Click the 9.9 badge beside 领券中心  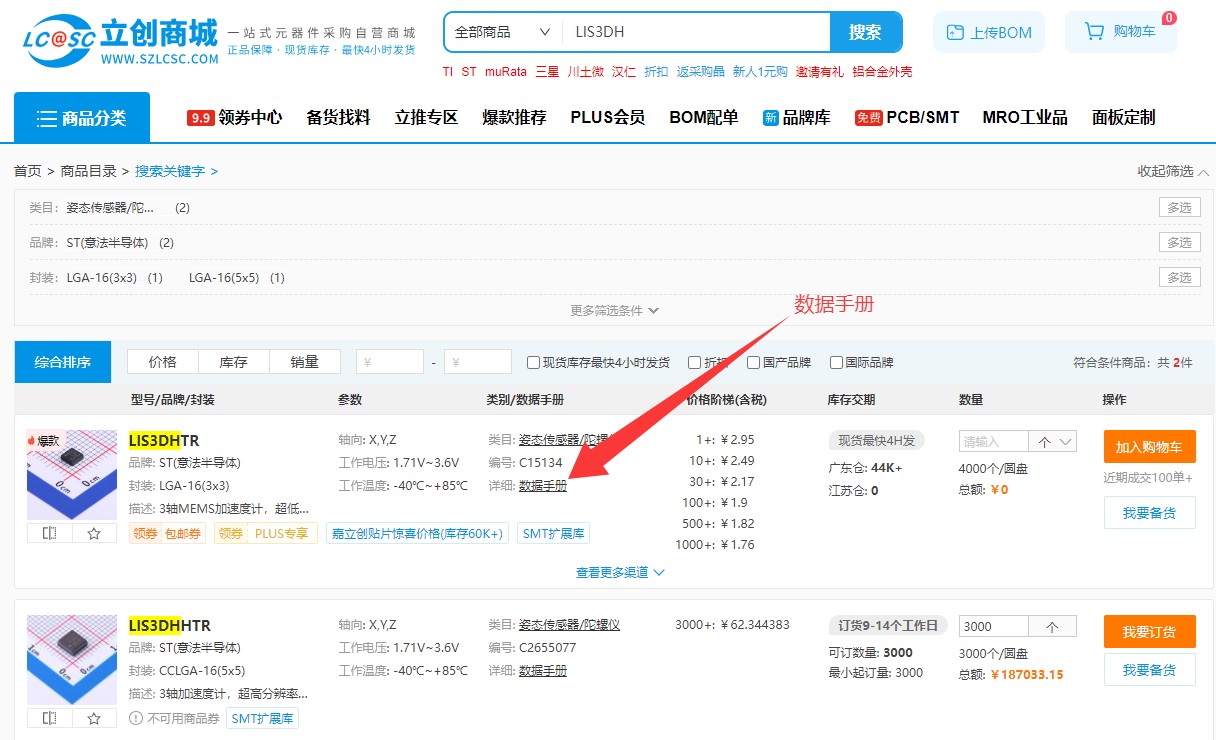200,118
